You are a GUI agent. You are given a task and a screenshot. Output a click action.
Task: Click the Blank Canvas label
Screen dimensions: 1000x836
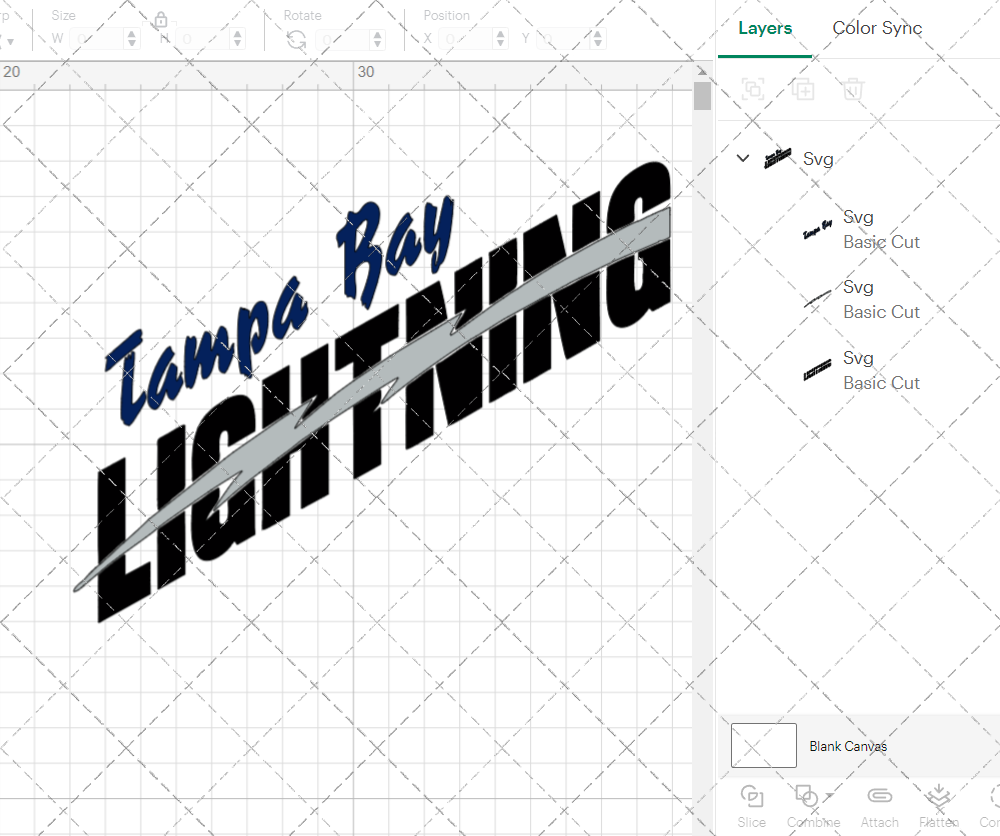pyautogui.click(x=848, y=746)
